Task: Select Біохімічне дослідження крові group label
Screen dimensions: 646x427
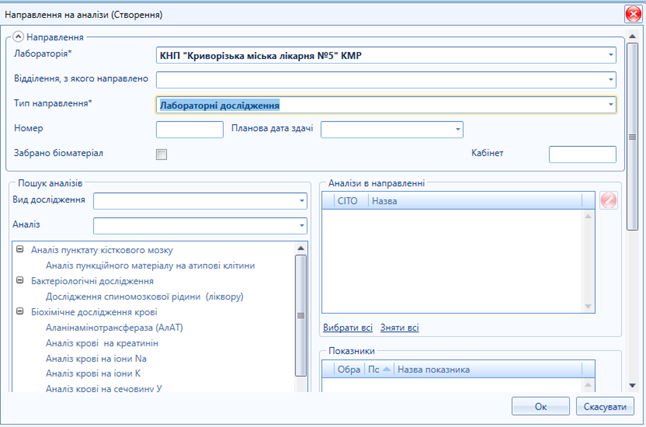Action: coord(94,312)
